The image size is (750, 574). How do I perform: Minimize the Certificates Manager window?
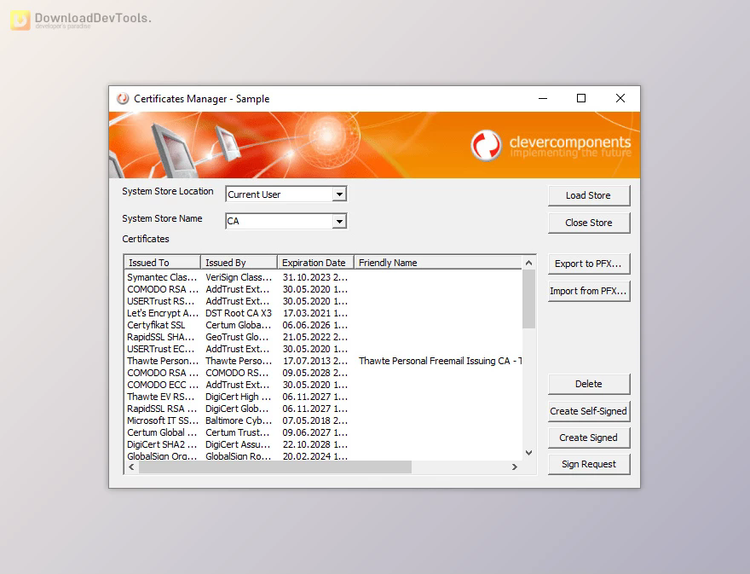point(543,99)
